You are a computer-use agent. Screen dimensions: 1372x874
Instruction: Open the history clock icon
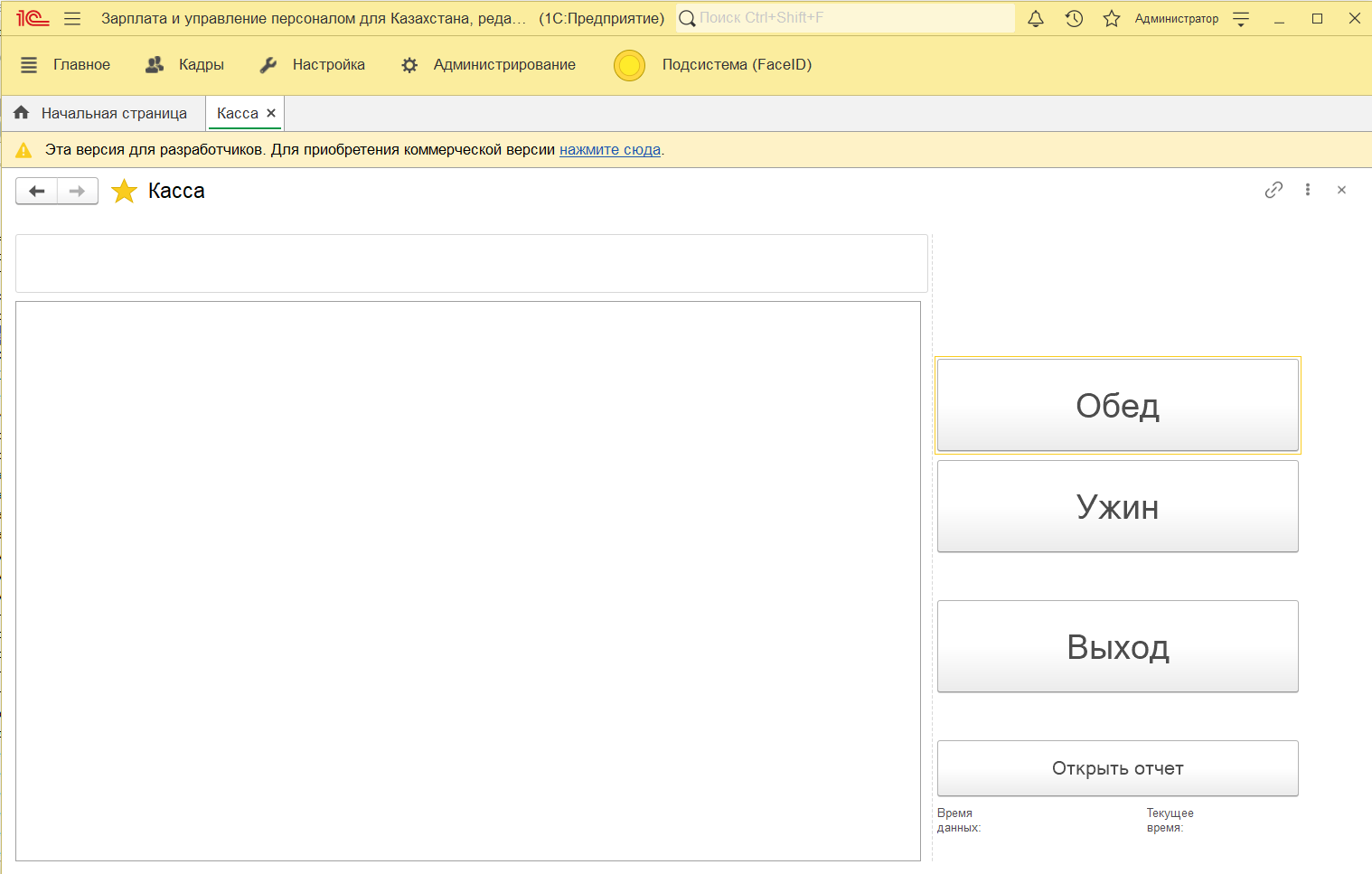(x=1074, y=18)
